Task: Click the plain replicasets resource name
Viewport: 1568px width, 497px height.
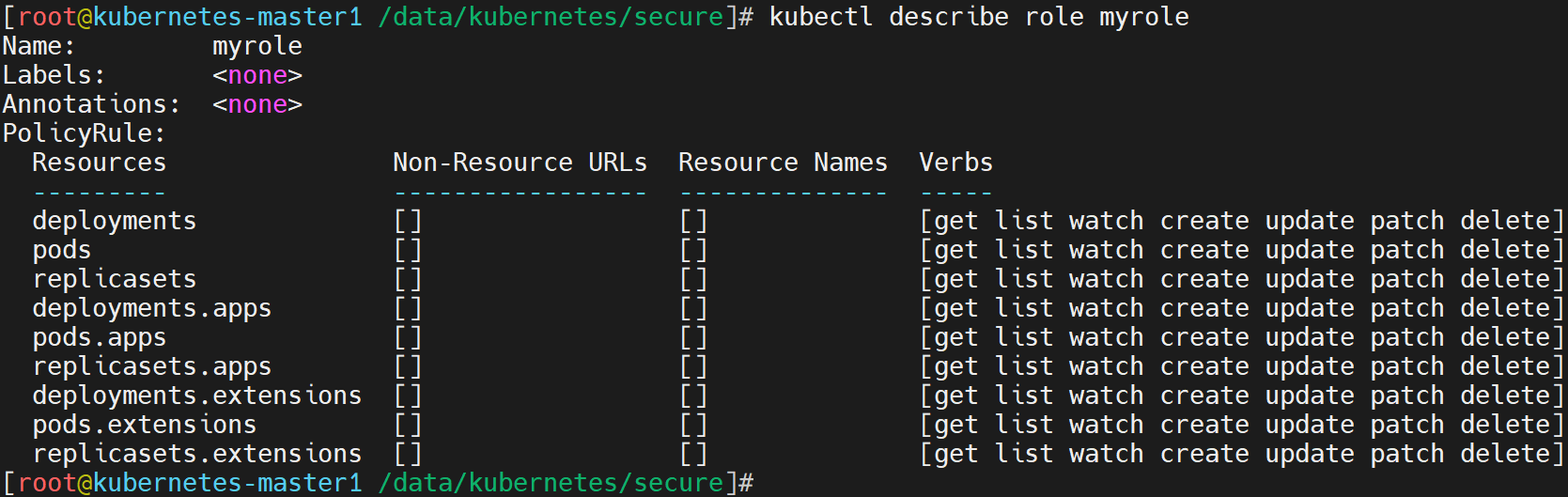Action: tap(114, 279)
